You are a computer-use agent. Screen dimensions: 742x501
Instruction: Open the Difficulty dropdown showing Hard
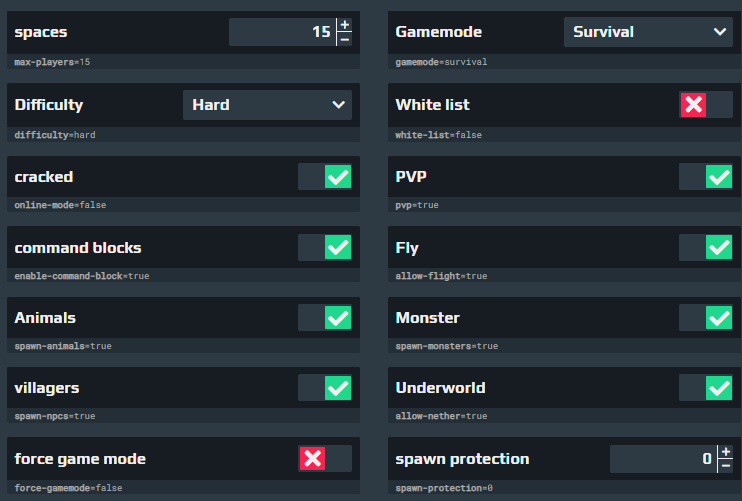click(267, 105)
